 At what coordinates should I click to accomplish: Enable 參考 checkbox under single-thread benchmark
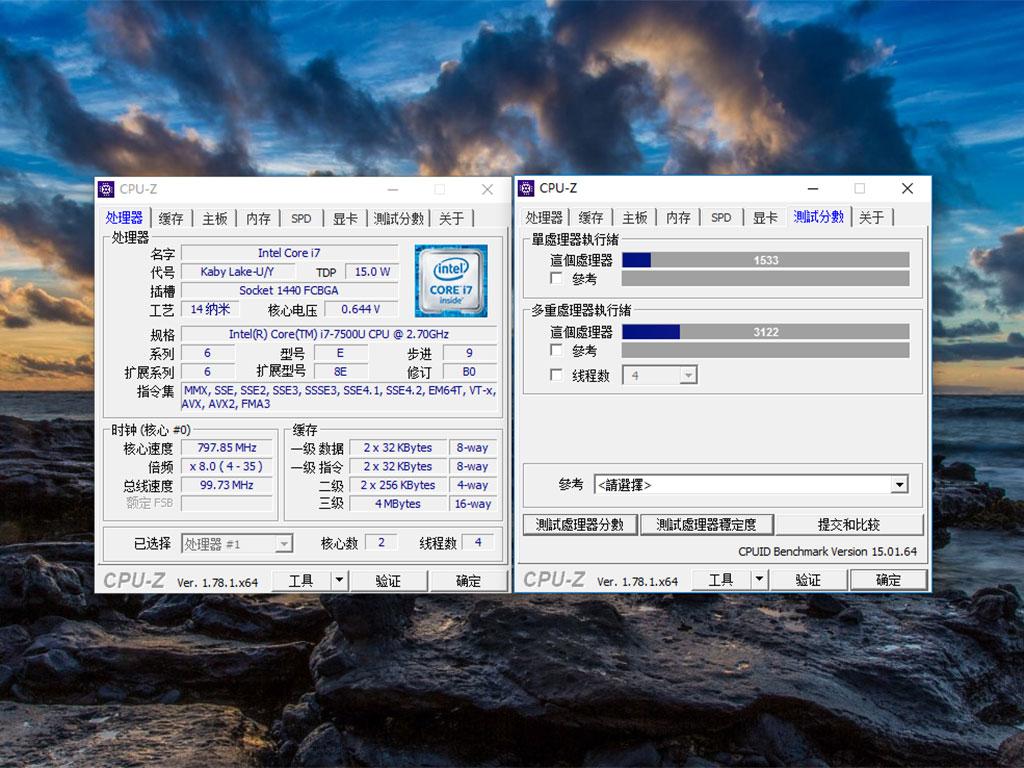[556, 278]
